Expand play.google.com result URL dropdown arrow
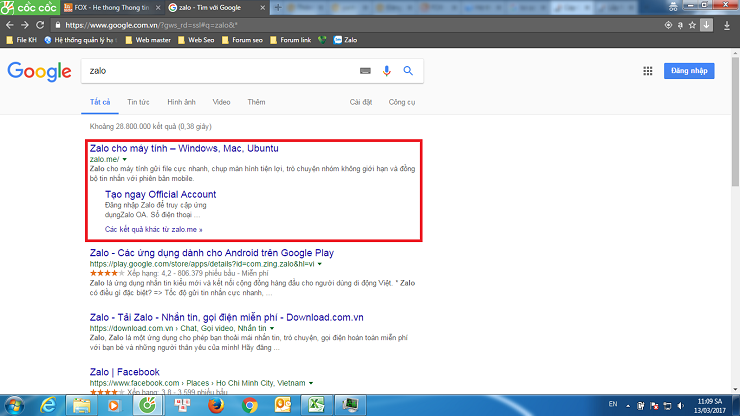740x416 pixels. tap(320, 264)
